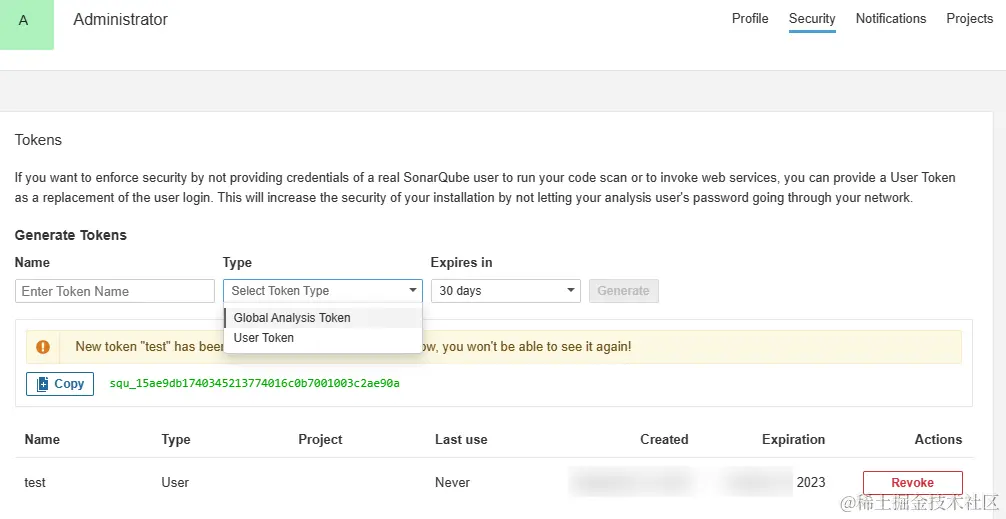Choose Global Analysis Token option
The image size is (1006, 519).
pos(323,318)
